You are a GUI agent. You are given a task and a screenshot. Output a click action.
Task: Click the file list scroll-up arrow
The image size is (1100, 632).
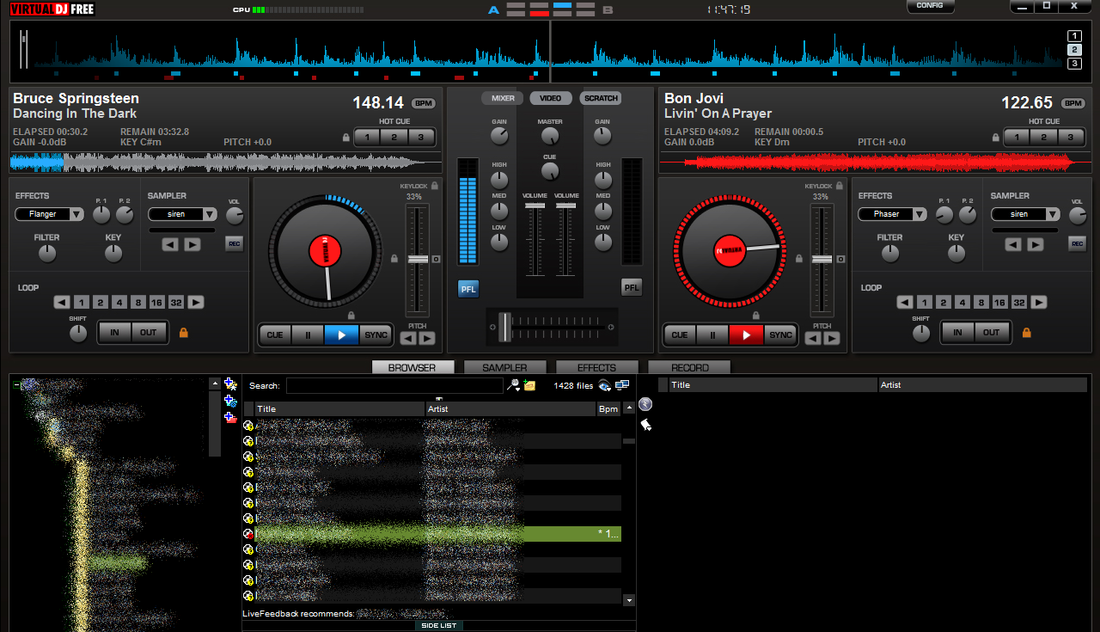(629, 408)
